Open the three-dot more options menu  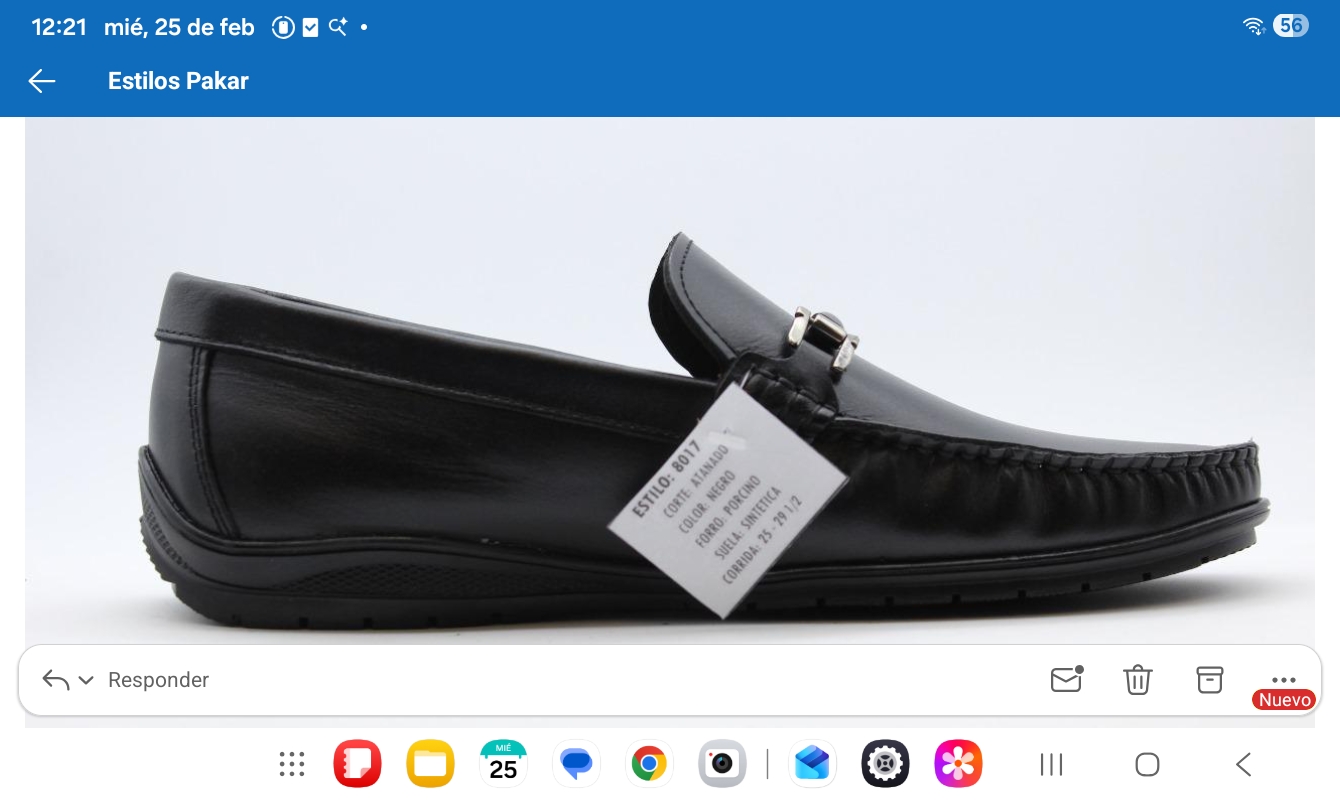[1283, 679]
